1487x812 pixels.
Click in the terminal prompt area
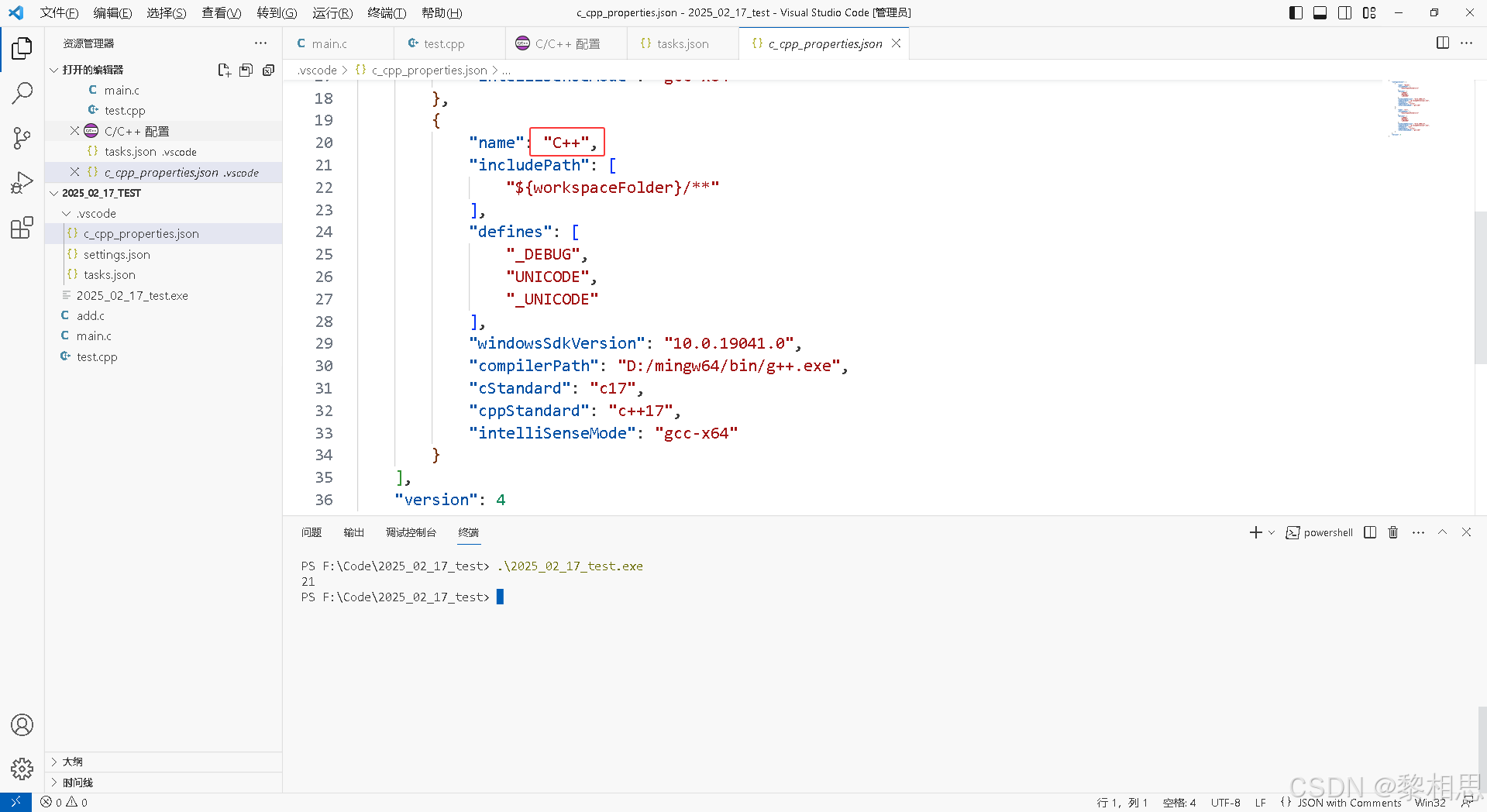click(501, 597)
